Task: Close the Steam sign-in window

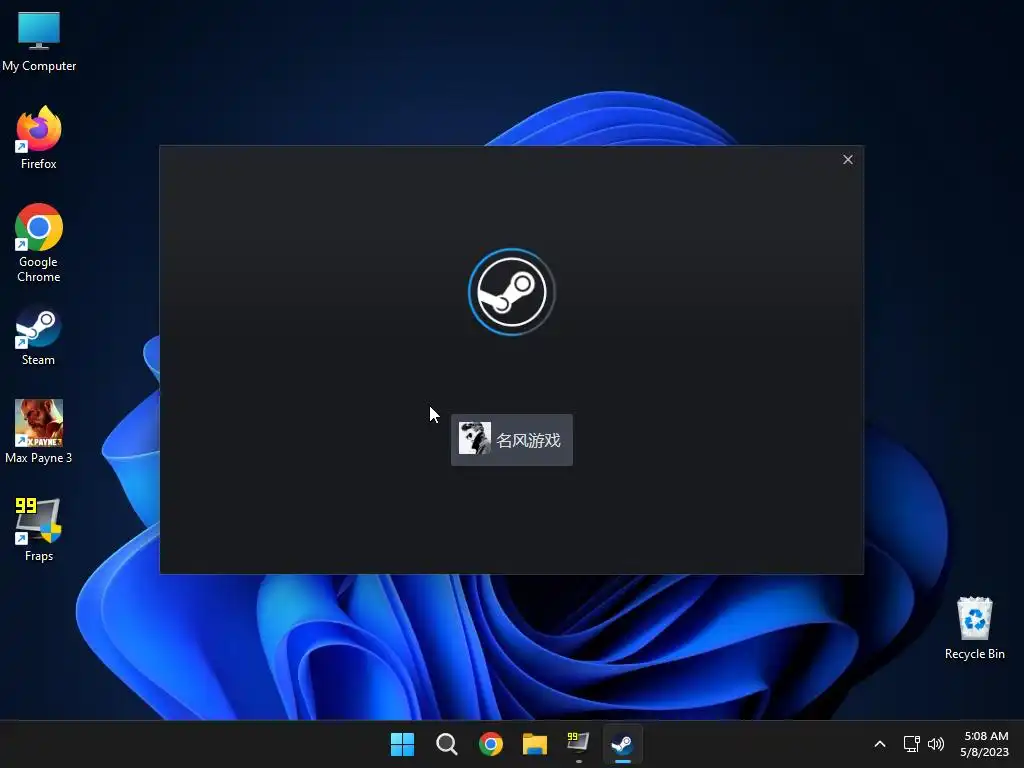Action: coord(848,159)
